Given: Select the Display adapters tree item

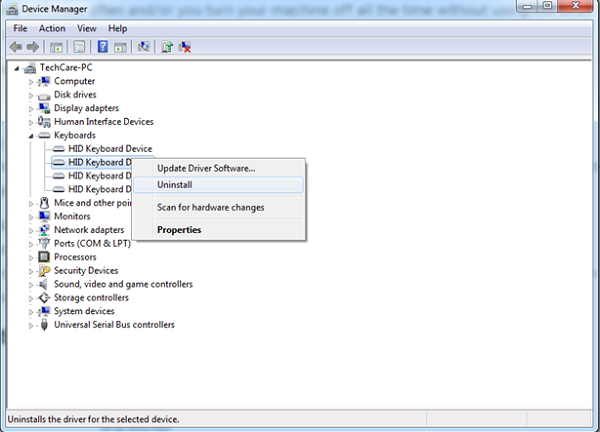Looking at the screenshot, I should [x=86, y=108].
